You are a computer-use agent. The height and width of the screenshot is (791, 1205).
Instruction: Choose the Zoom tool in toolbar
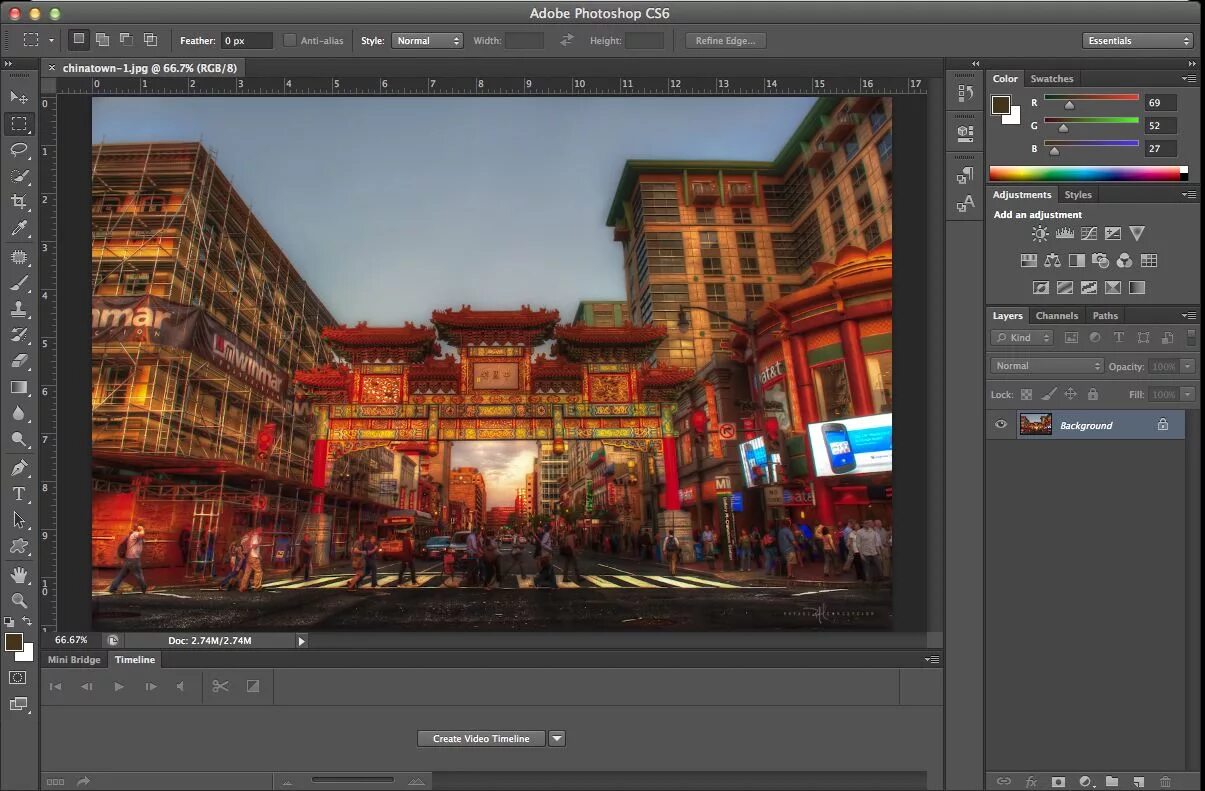[19, 600]
